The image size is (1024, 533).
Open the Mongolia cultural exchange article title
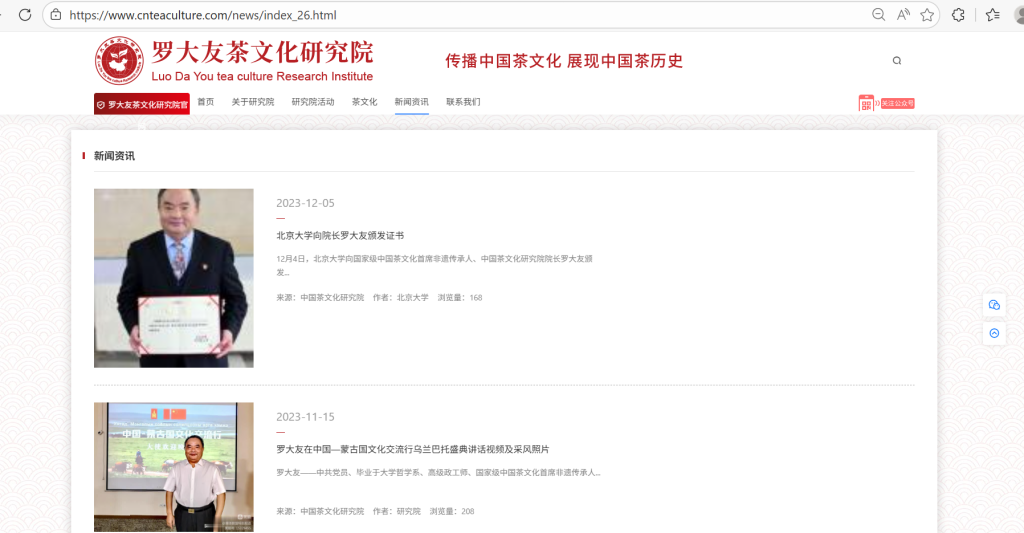click(412, 449)
